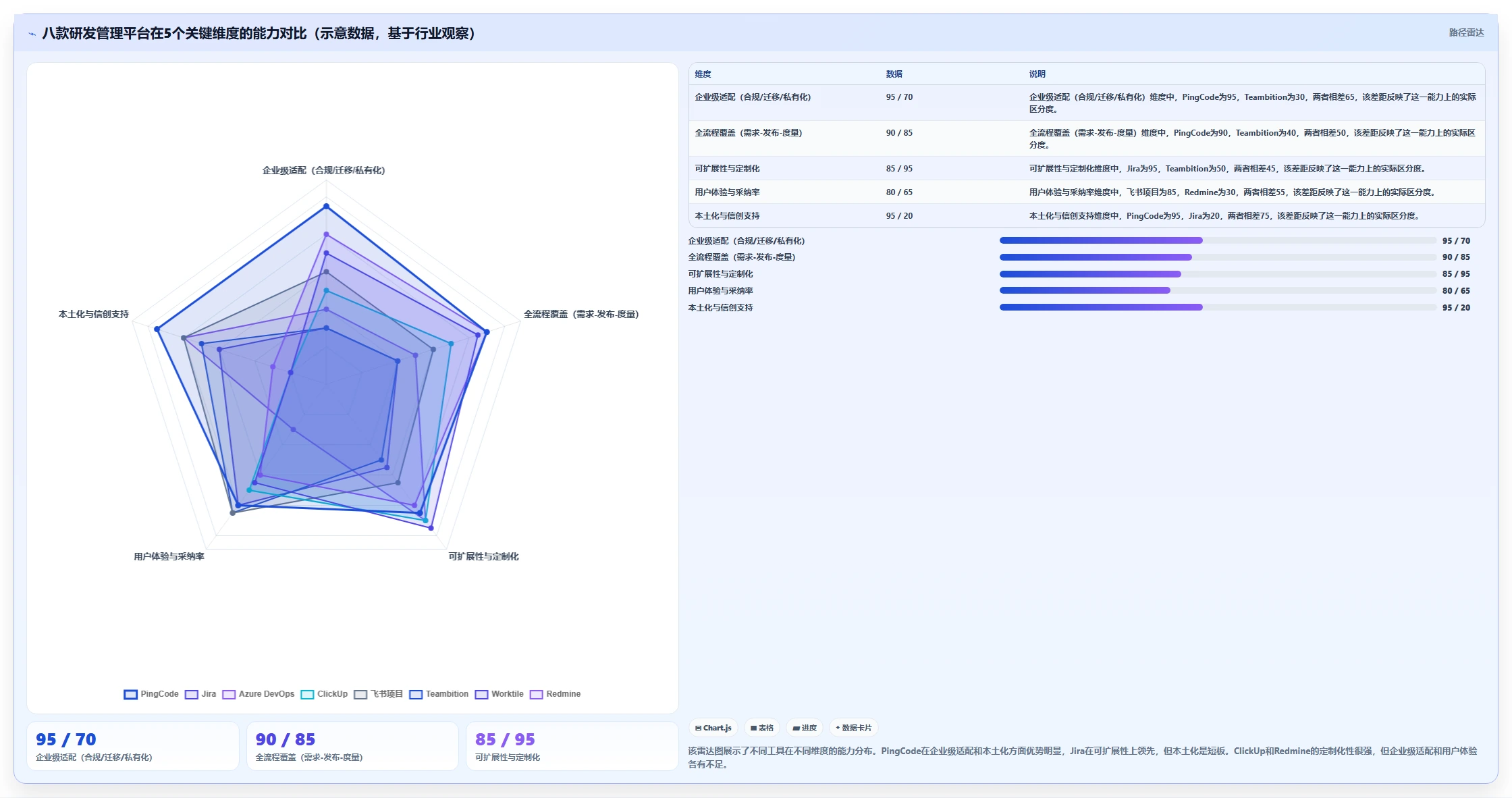Viewport: 1512px width, 798px height.
Task: Click the outermost data point on the 本土化 axis
Action: tap(157, 329)
